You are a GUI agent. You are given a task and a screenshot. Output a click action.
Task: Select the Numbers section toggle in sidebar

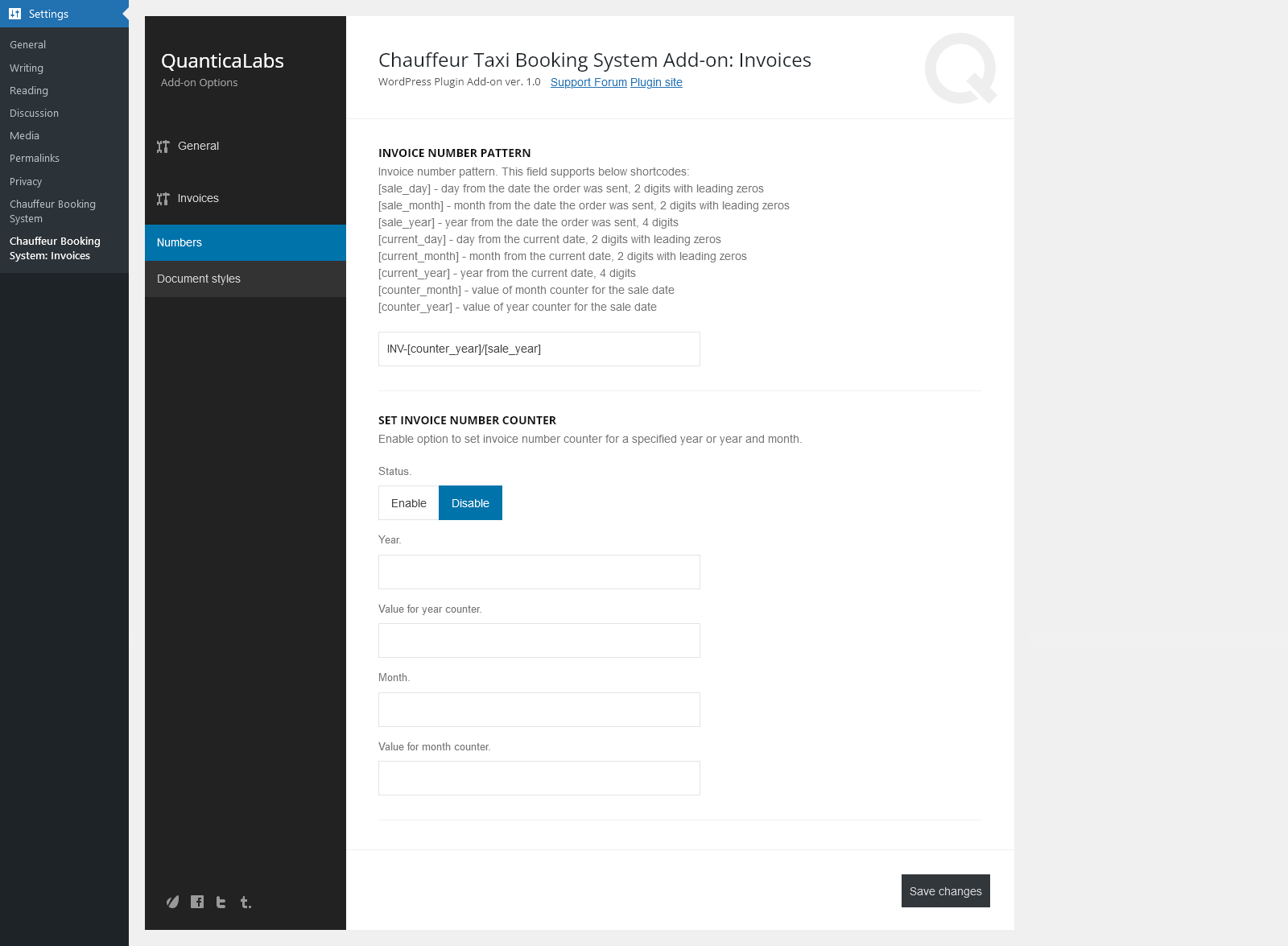(180, 242)
